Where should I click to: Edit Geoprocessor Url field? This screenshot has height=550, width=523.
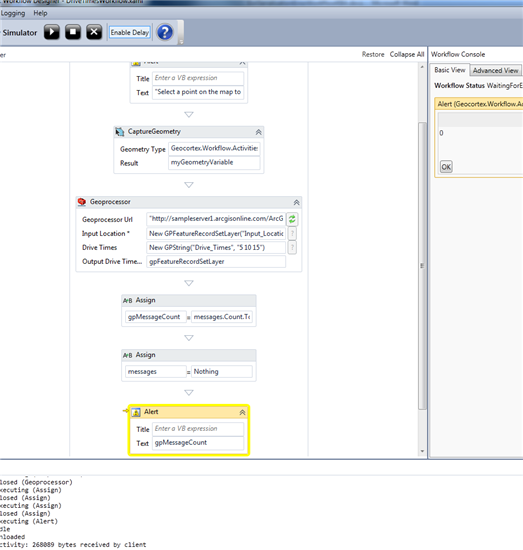(216, 219)
